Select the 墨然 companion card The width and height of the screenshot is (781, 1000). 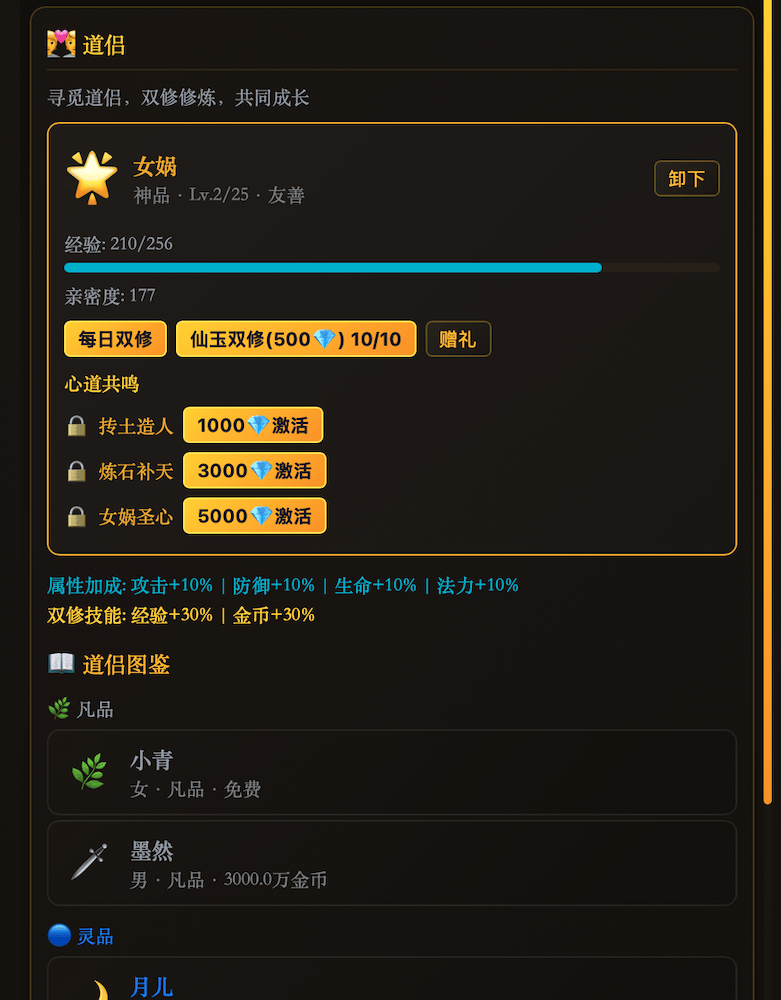pos(392,862)
